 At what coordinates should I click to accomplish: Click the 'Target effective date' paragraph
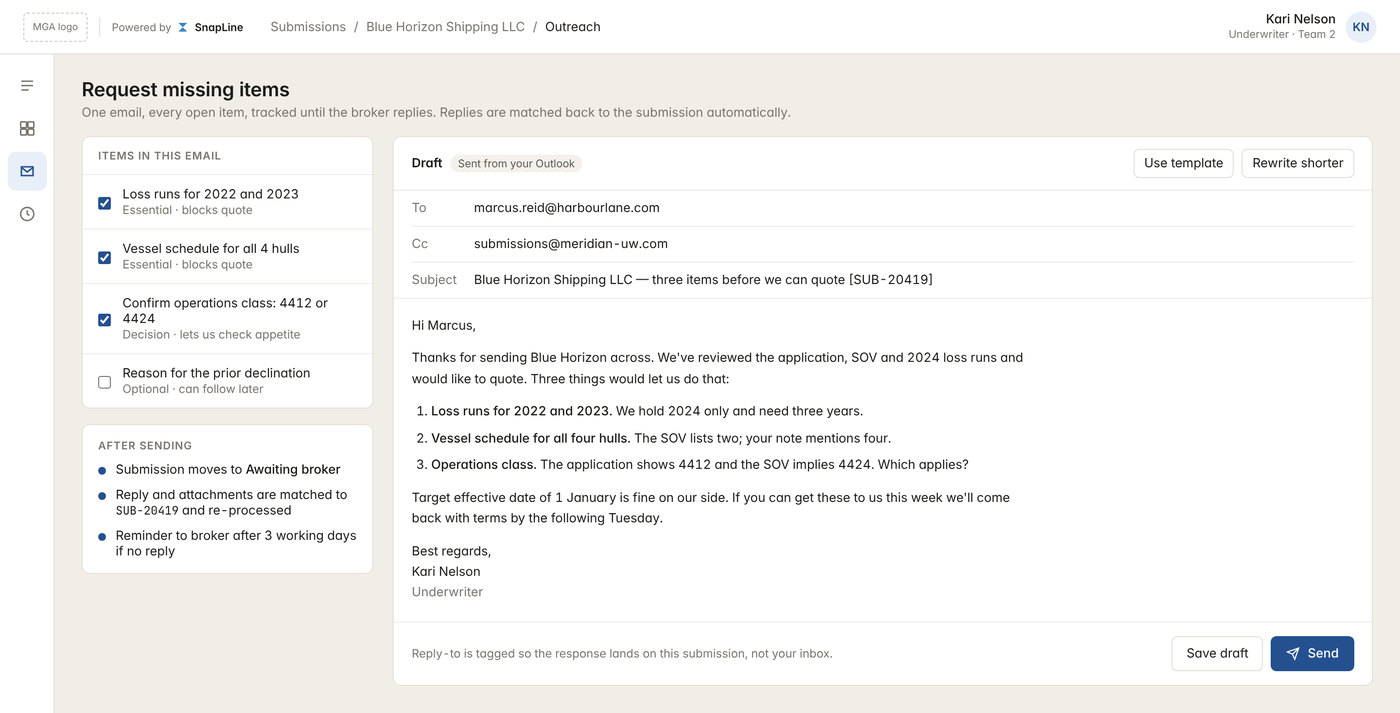click(711, 507)
